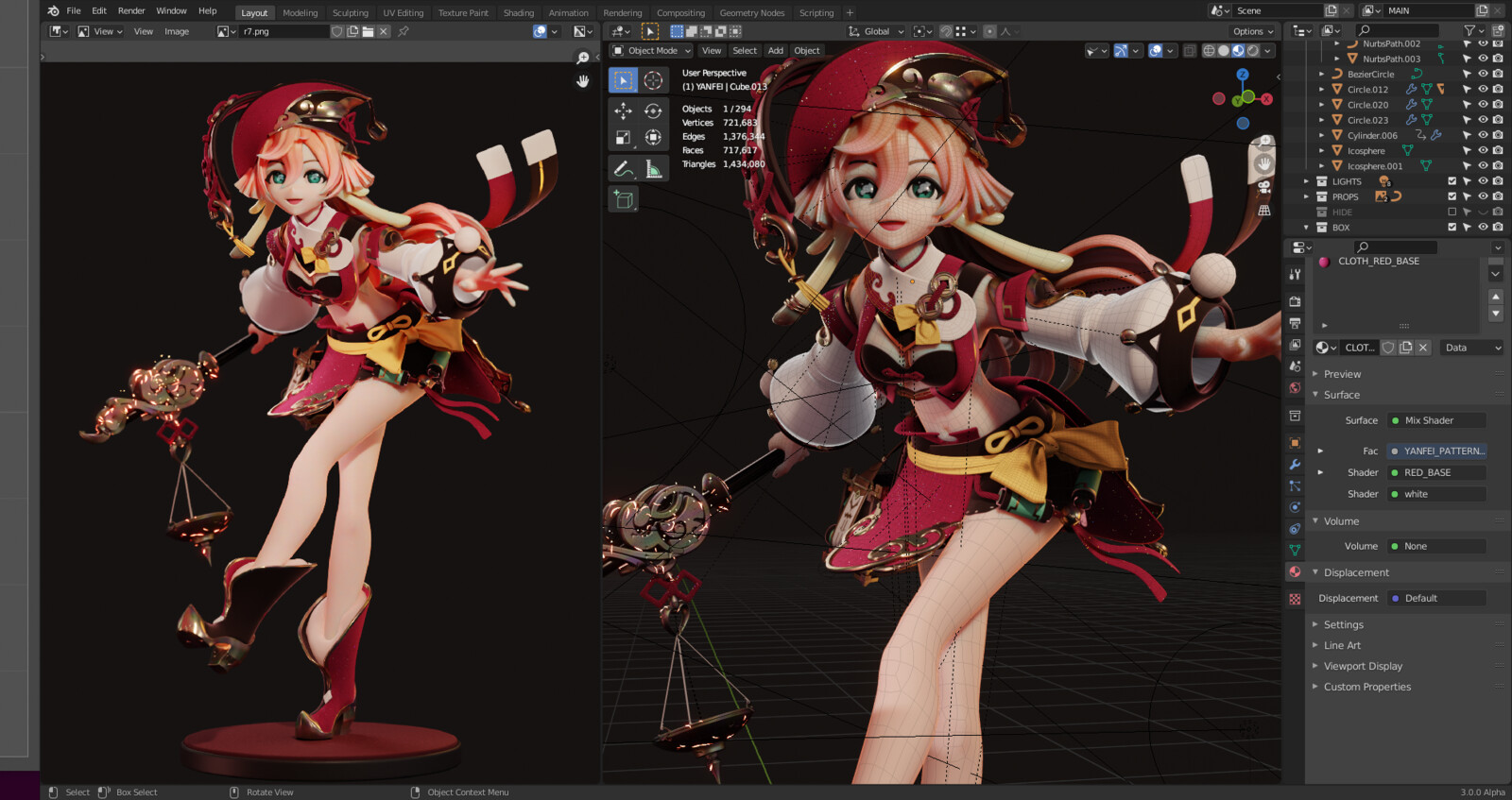The height and width of the screenshot is (800, 1512).
Task: Switch to Geometry Nodes workspace tab
Action: 752,12
